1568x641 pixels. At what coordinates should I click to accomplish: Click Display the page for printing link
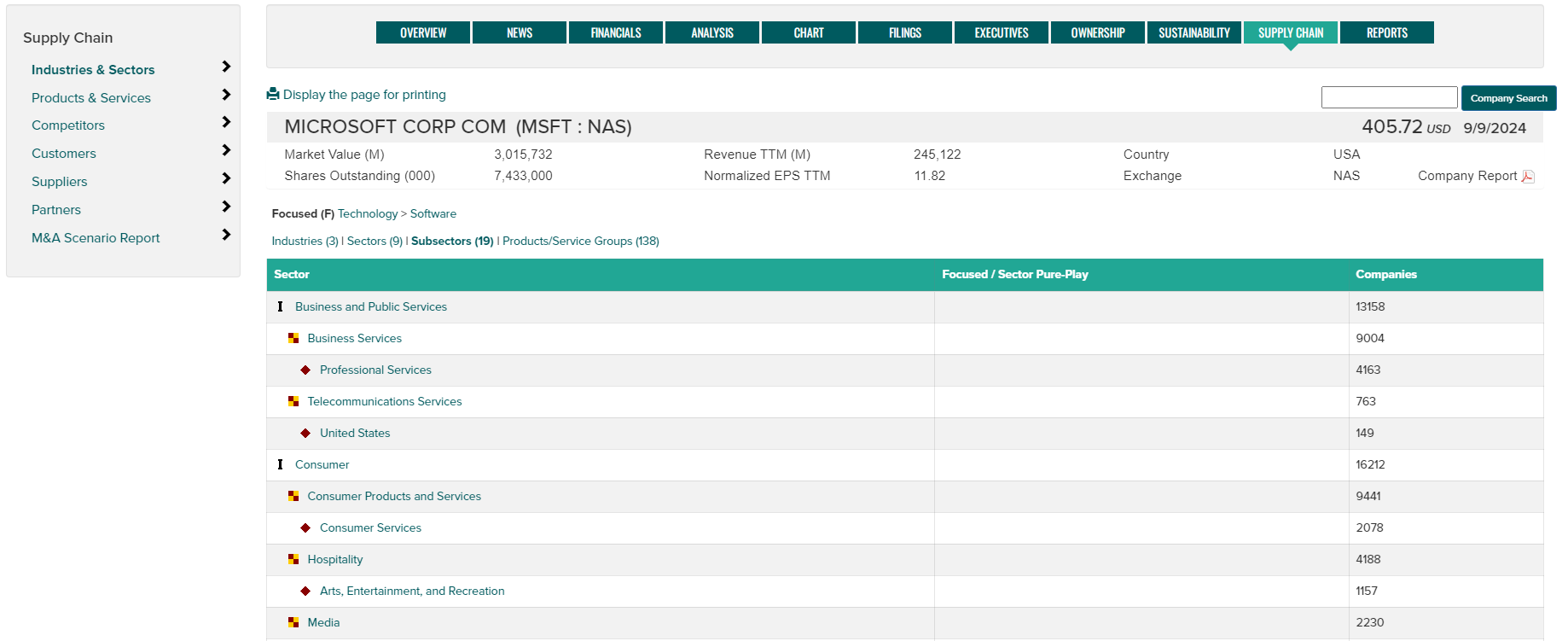(x=364, y=95)
